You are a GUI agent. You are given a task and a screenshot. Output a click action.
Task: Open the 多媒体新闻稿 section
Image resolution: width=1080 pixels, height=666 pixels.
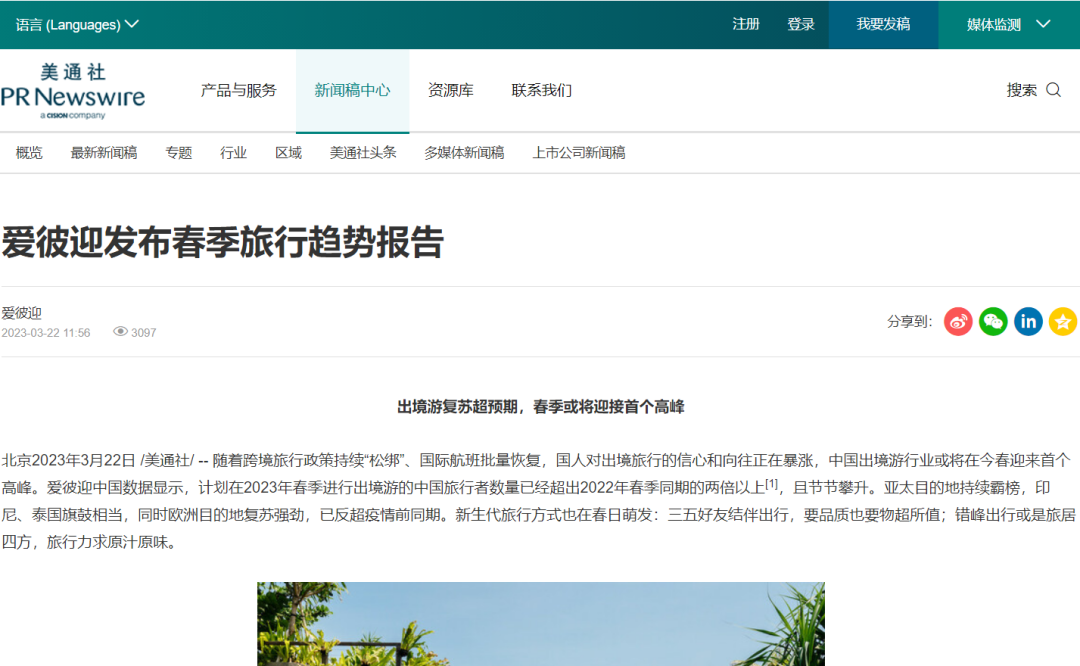coord(464,152)
